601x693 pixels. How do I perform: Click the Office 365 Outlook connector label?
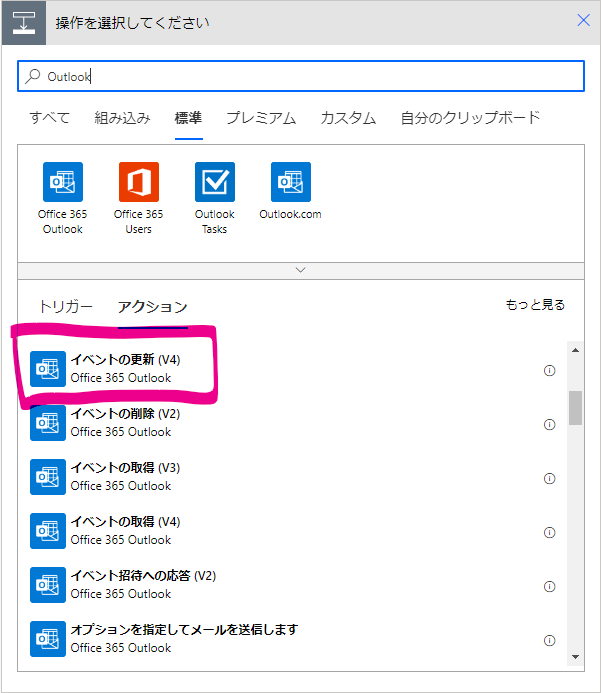click(x=63, y=221)
